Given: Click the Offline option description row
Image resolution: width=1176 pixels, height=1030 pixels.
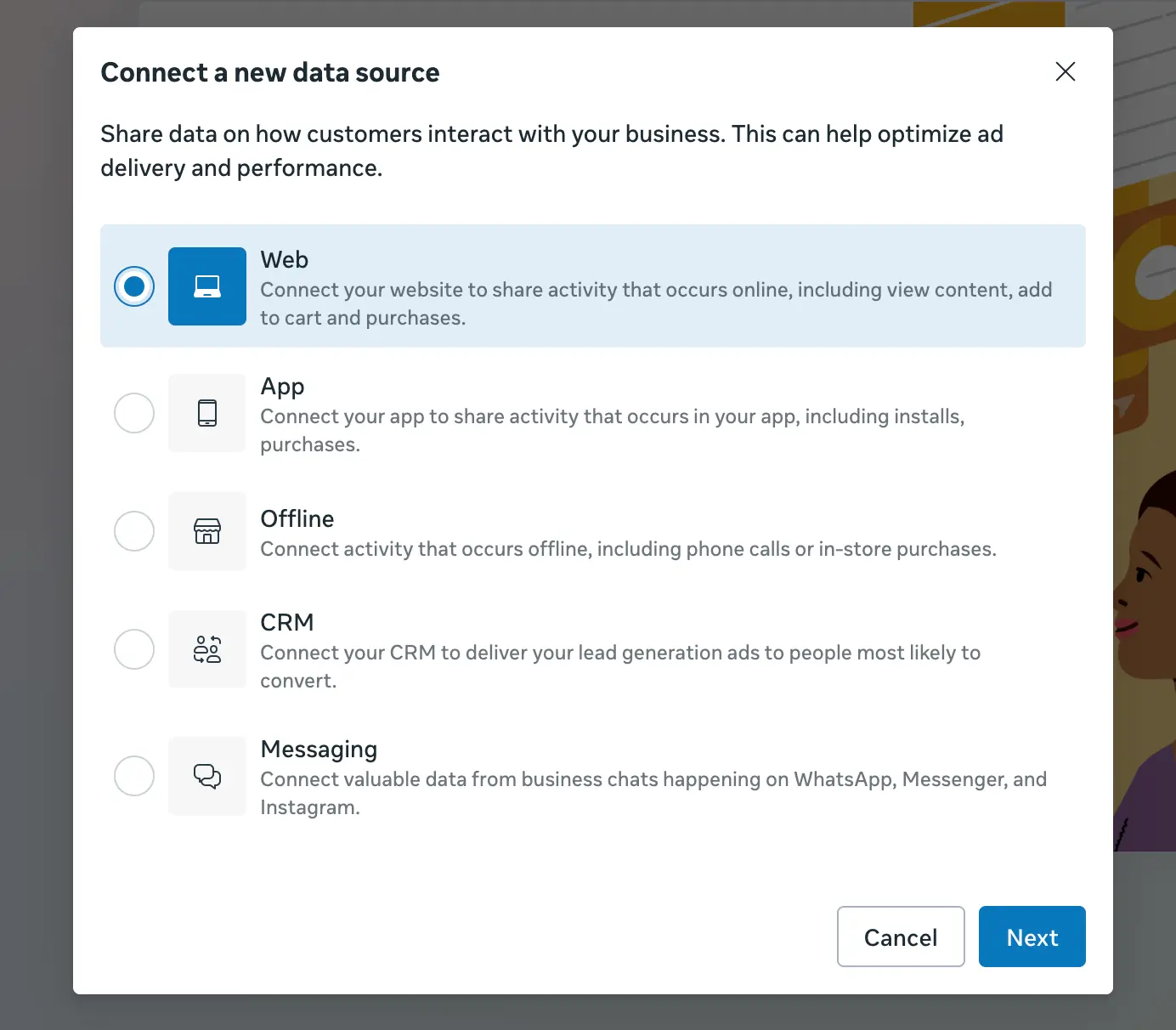Looking at the screenshot, I should pyautogui.click(x=628, y=548).
